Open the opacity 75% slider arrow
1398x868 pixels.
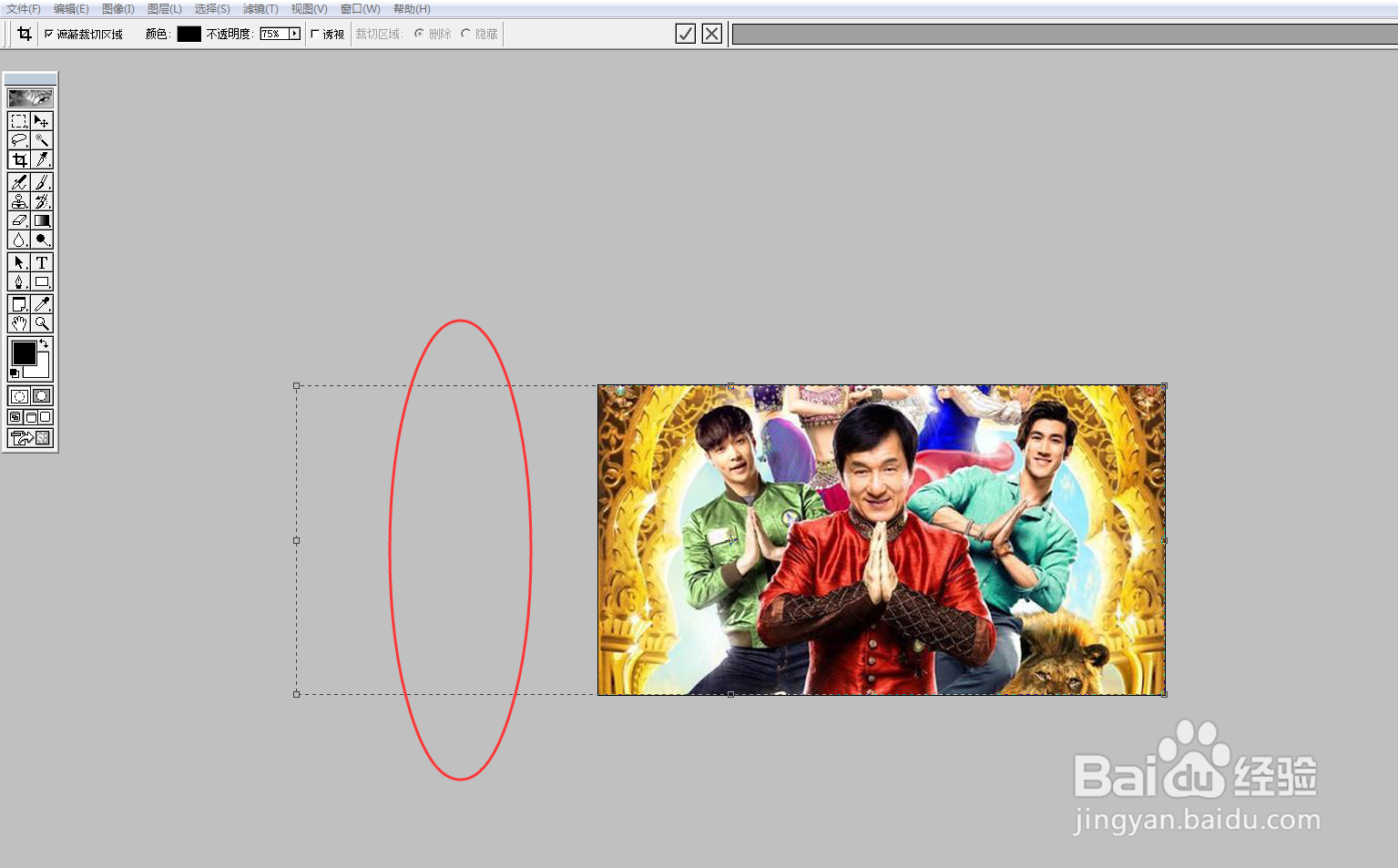click(294, 34)
